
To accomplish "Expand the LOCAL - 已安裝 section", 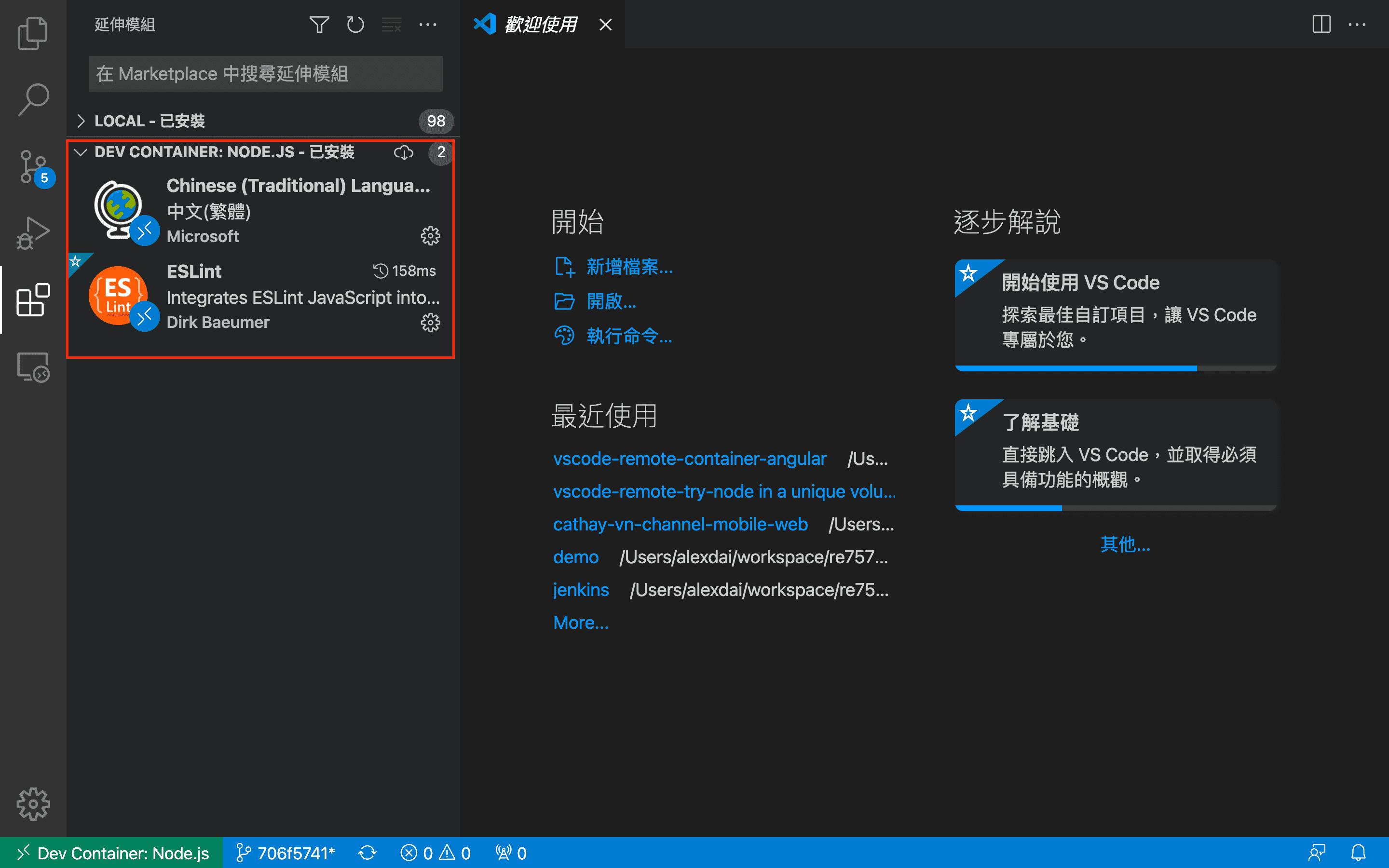I will click(x=263, y=121).
